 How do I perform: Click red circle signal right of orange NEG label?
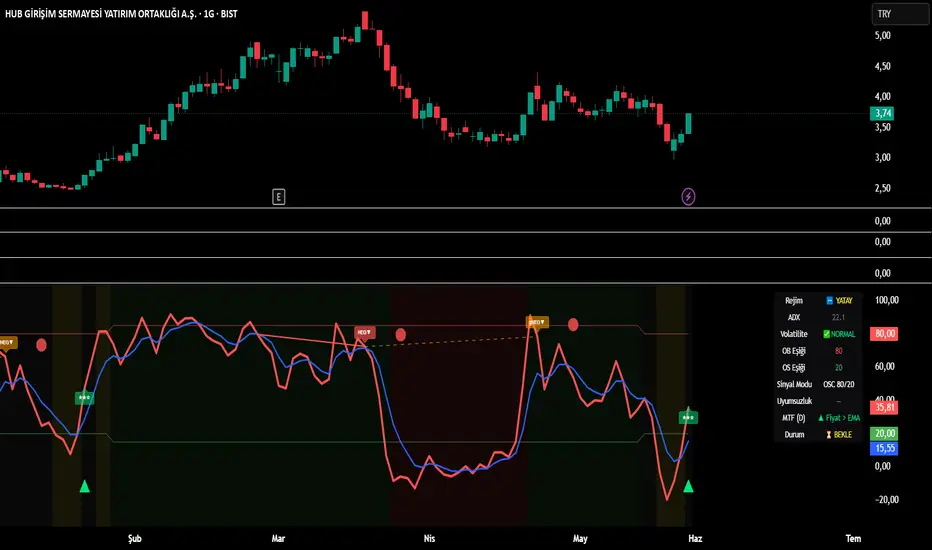573,324
